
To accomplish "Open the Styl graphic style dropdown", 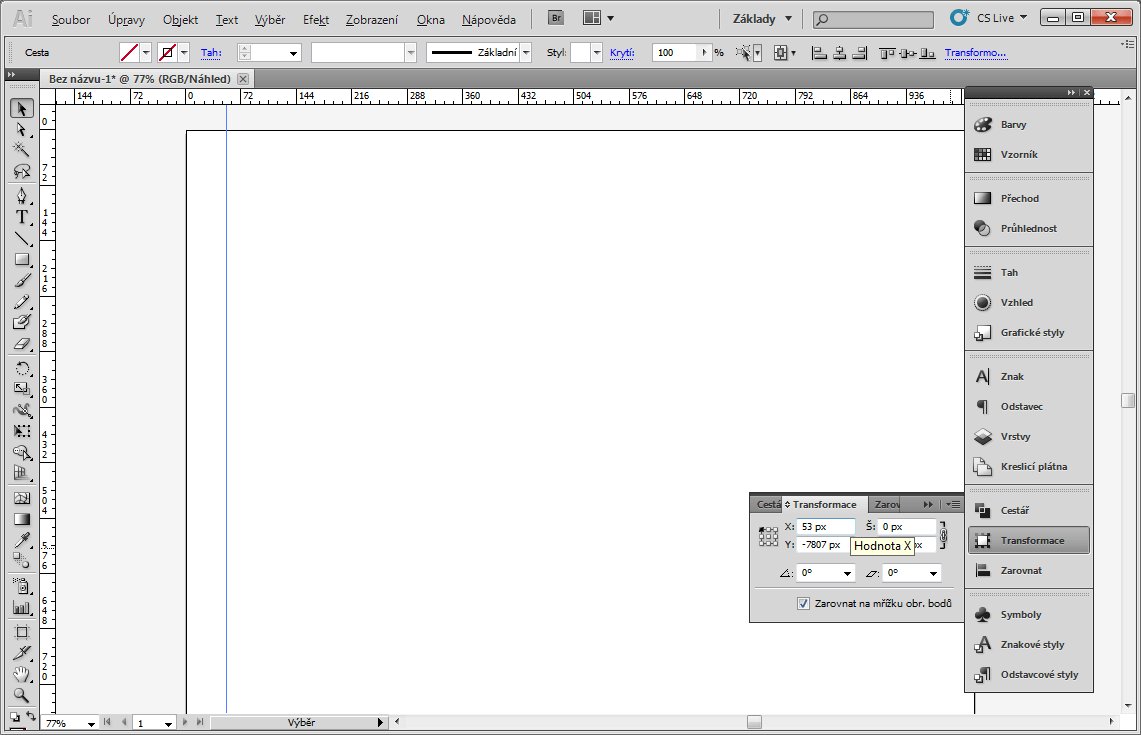I will (x=597, y=52).
